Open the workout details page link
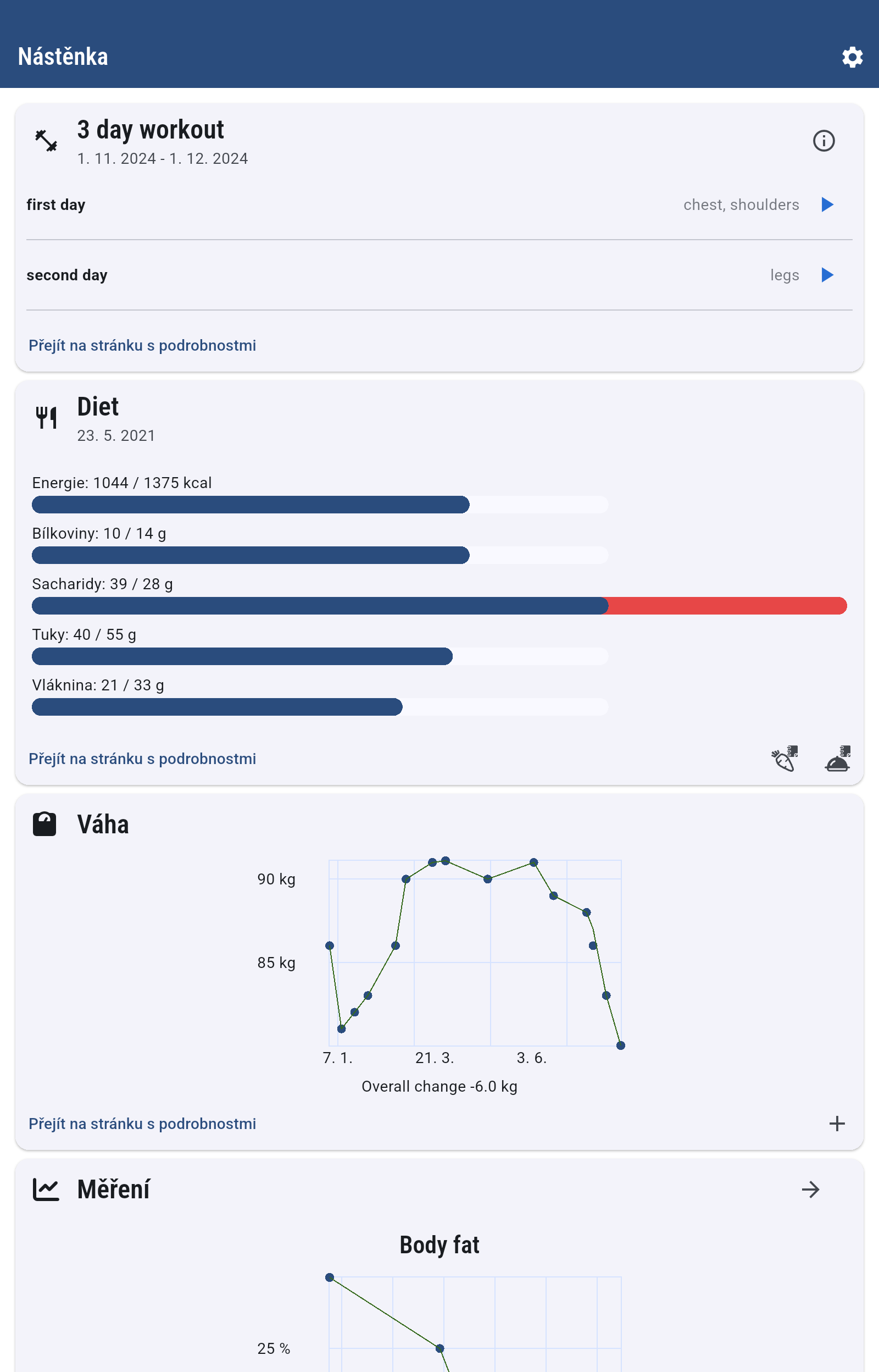879x1372 pixels. 142,345
